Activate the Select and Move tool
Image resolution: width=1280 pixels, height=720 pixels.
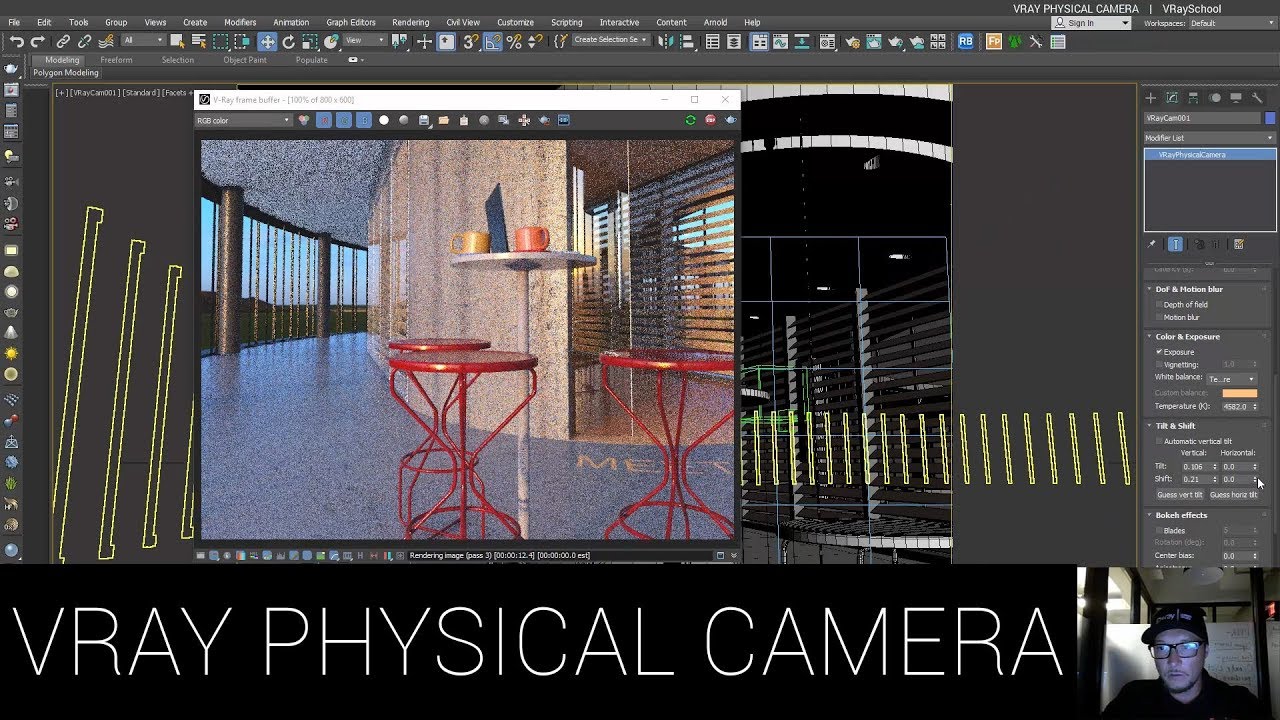click(x=267, y=41)
